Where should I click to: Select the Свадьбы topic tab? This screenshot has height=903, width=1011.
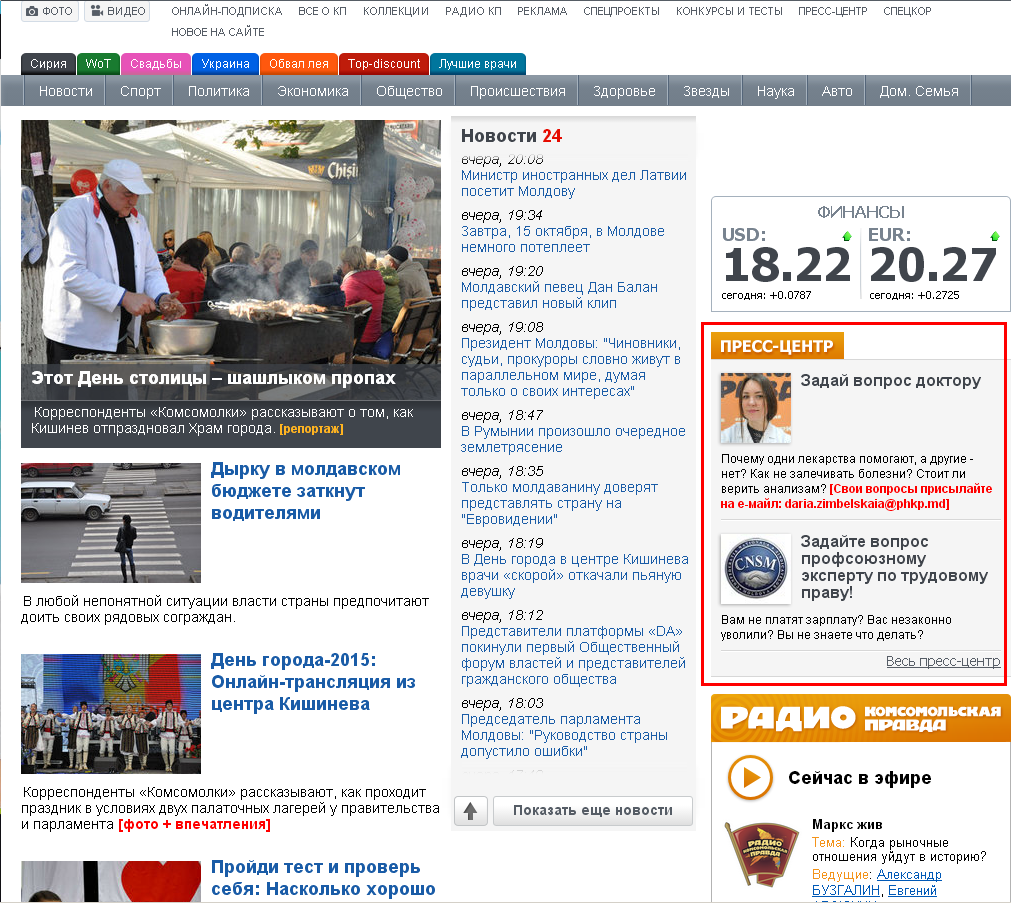click(156, 64)
